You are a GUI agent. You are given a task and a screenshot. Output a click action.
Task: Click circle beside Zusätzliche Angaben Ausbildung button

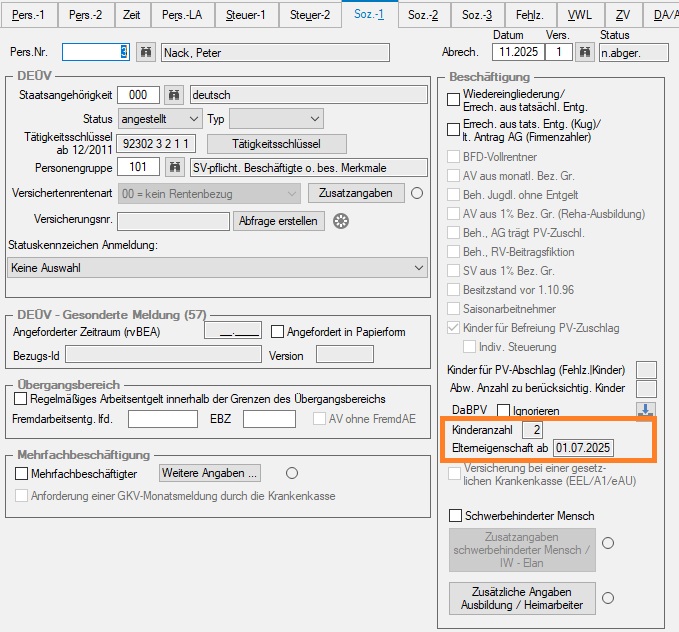click(608, 598)
